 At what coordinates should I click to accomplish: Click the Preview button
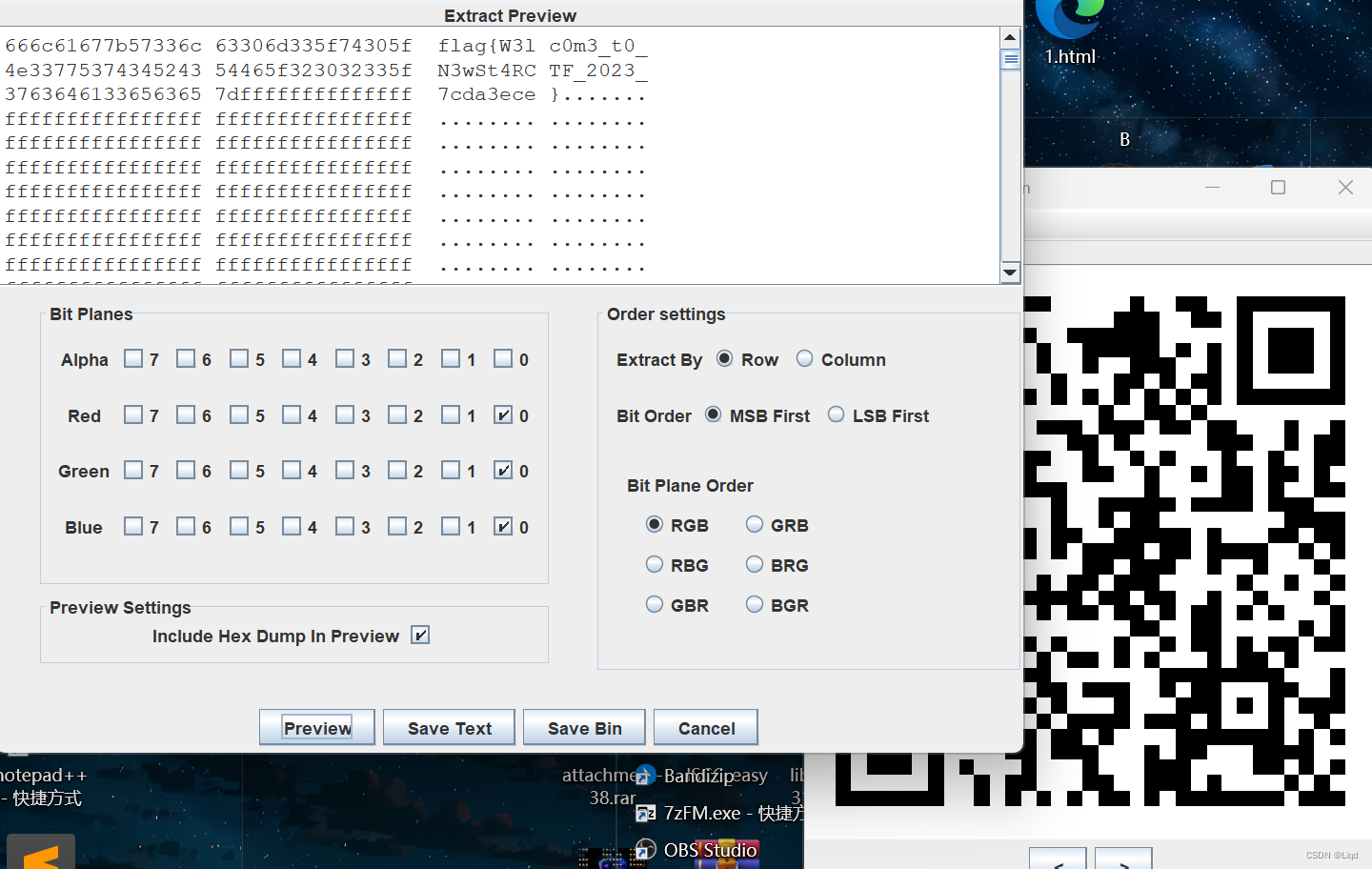[317, 728]
